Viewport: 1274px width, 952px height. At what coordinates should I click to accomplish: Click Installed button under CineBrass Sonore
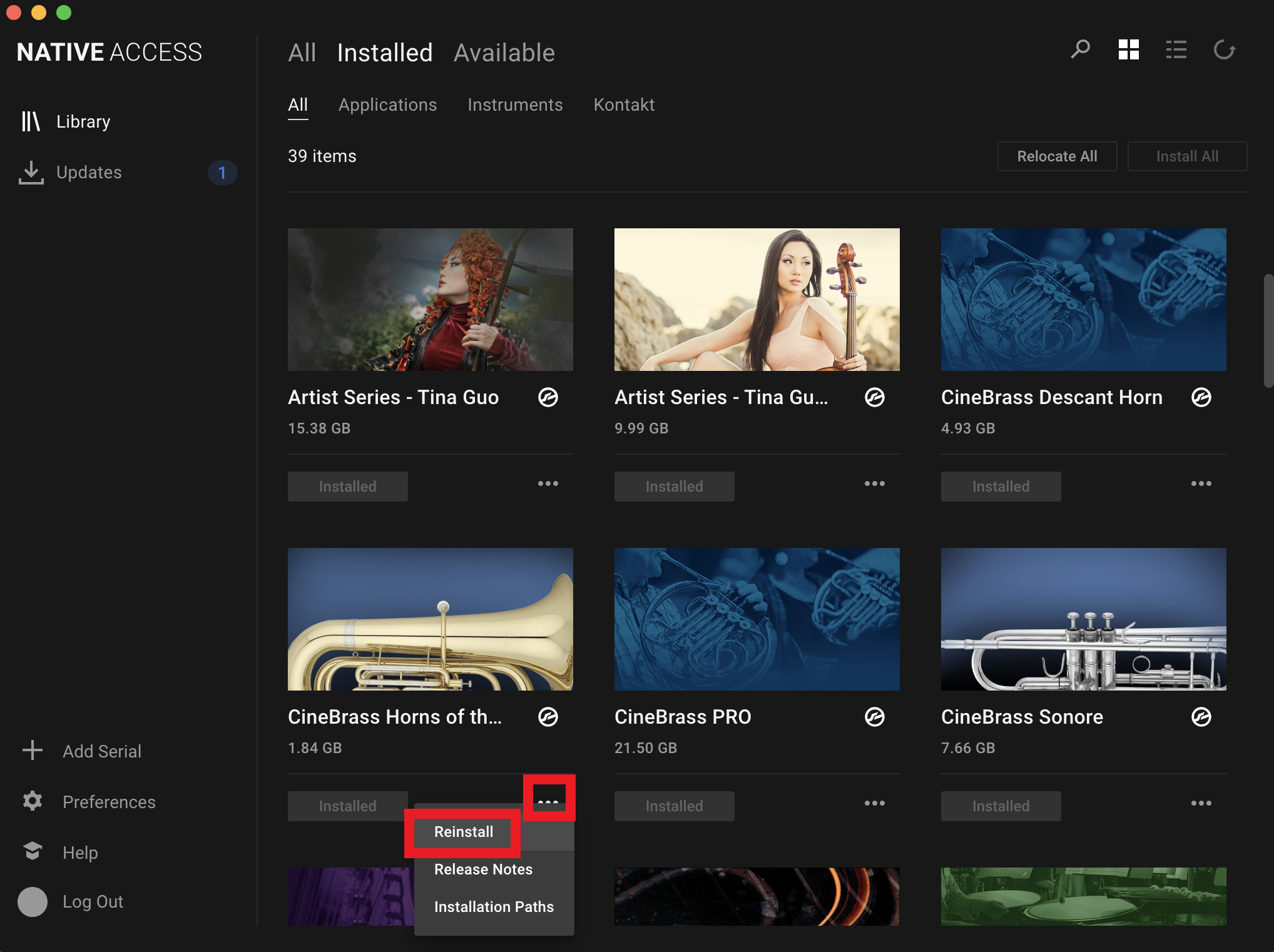coord(1001,806)
